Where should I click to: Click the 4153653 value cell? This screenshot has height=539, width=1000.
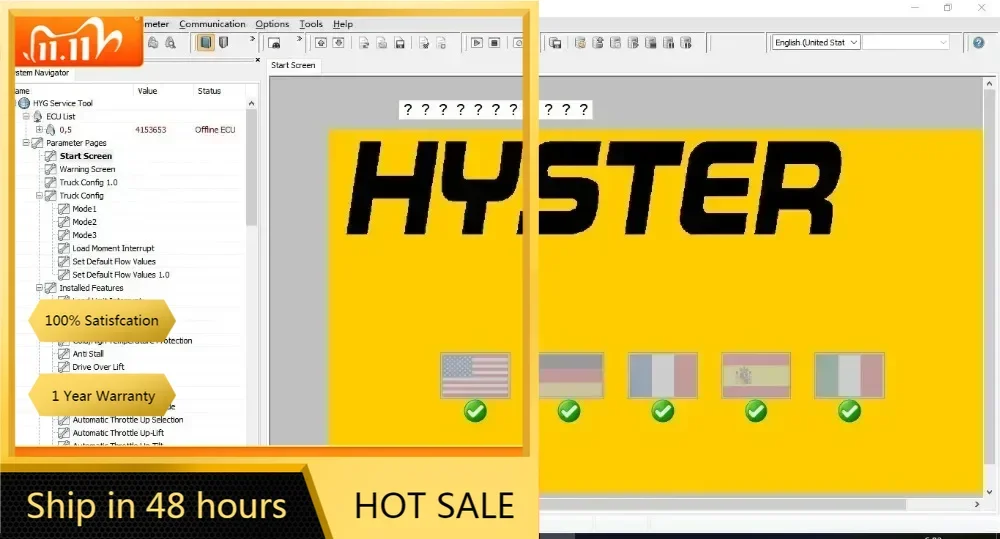(151, 129)
